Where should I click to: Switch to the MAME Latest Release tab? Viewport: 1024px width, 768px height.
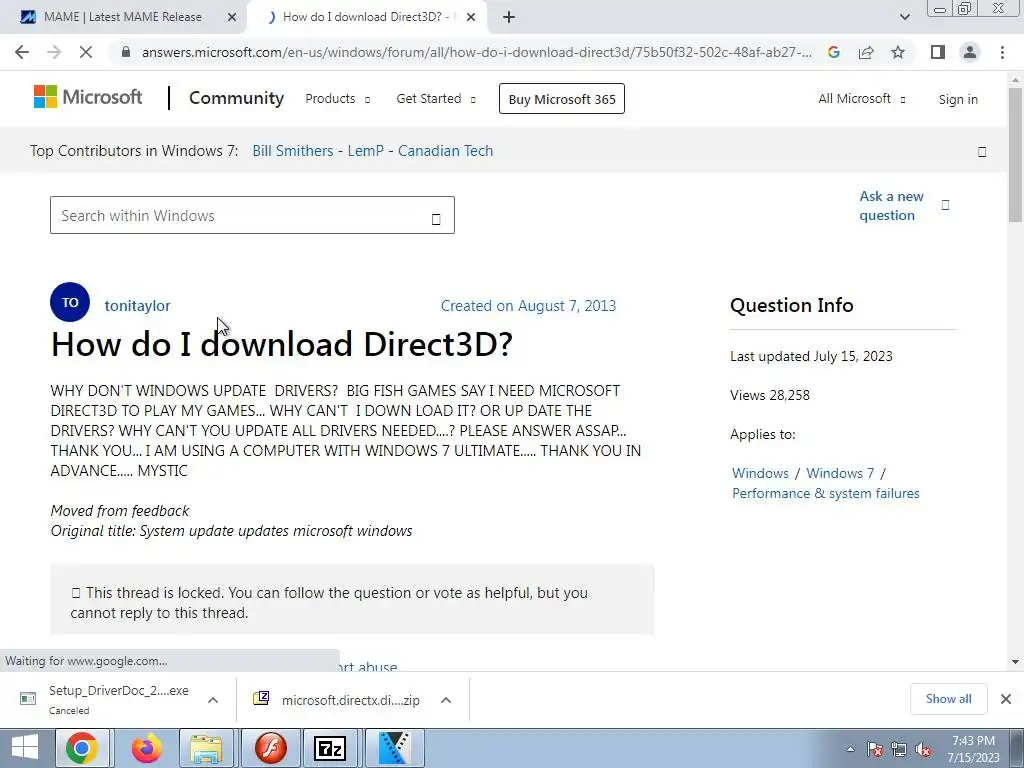[x=123, y=17]
